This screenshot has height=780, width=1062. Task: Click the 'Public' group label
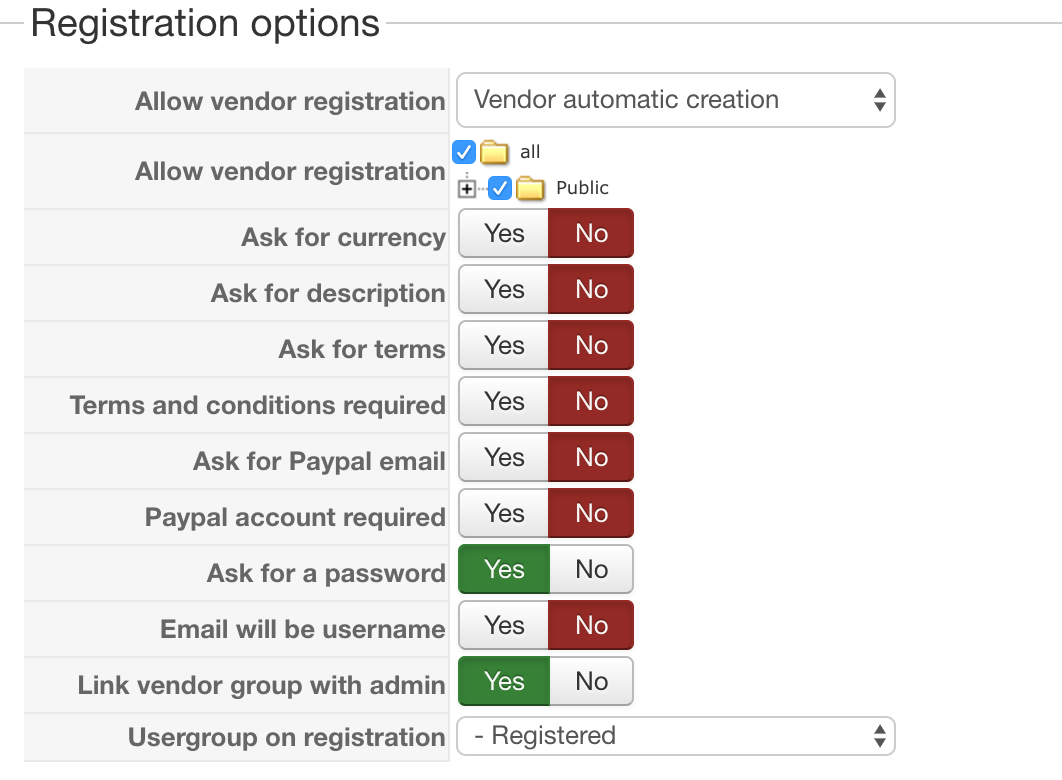(582, 188)
